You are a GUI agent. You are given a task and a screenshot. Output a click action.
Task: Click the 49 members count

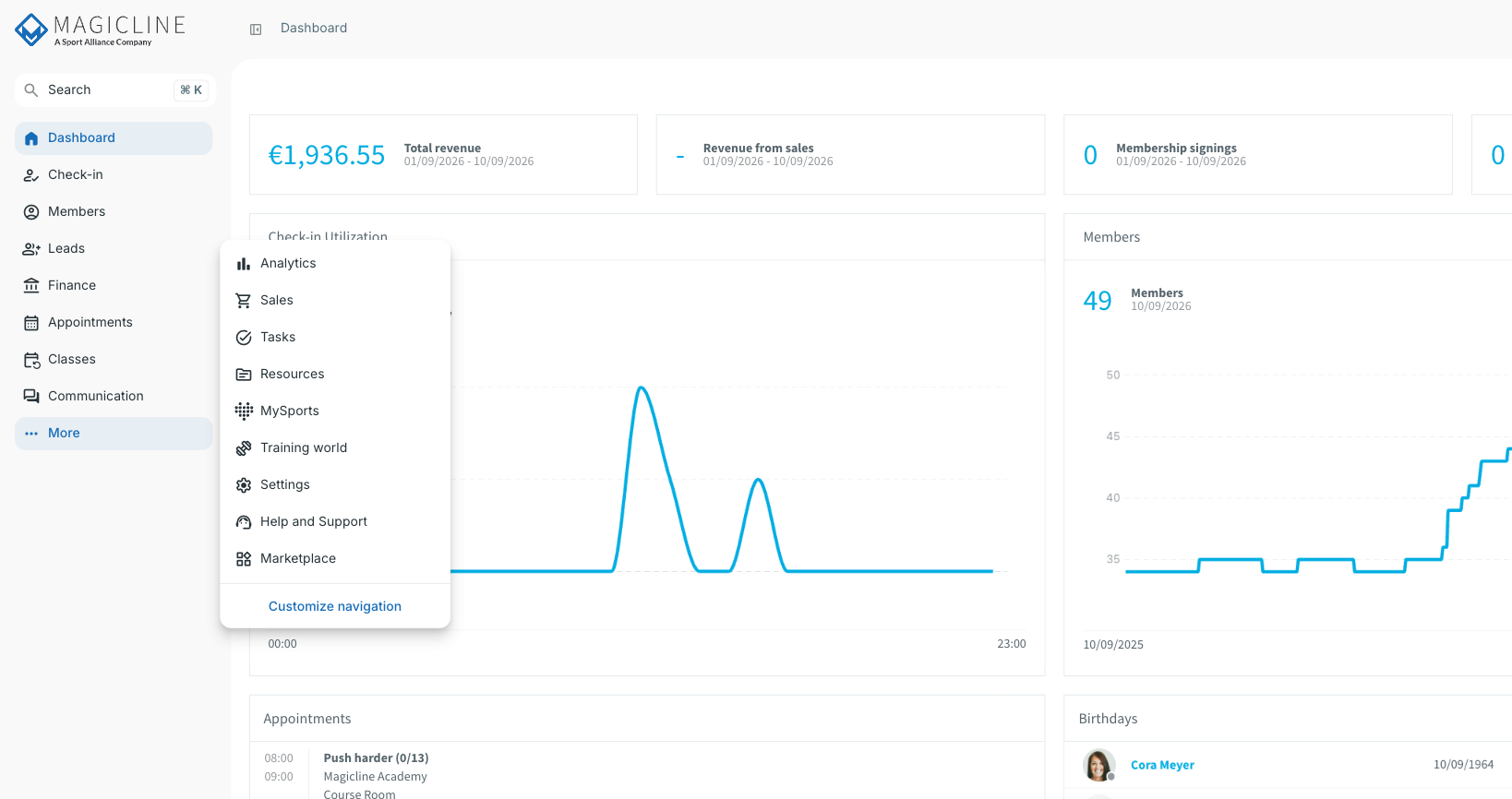click(x=1098, y=301)
